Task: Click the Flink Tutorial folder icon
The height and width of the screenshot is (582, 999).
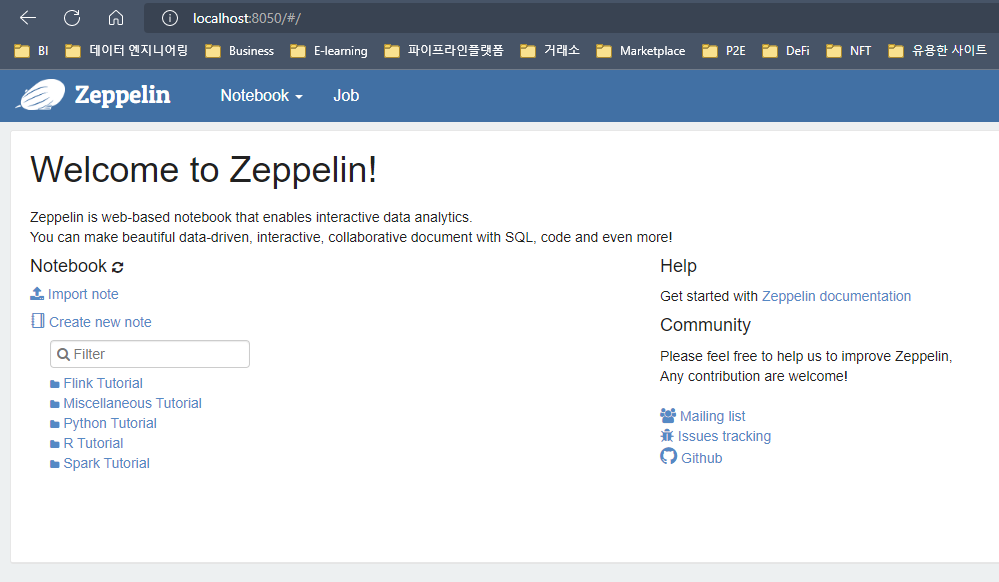Action: click(55, 384)
